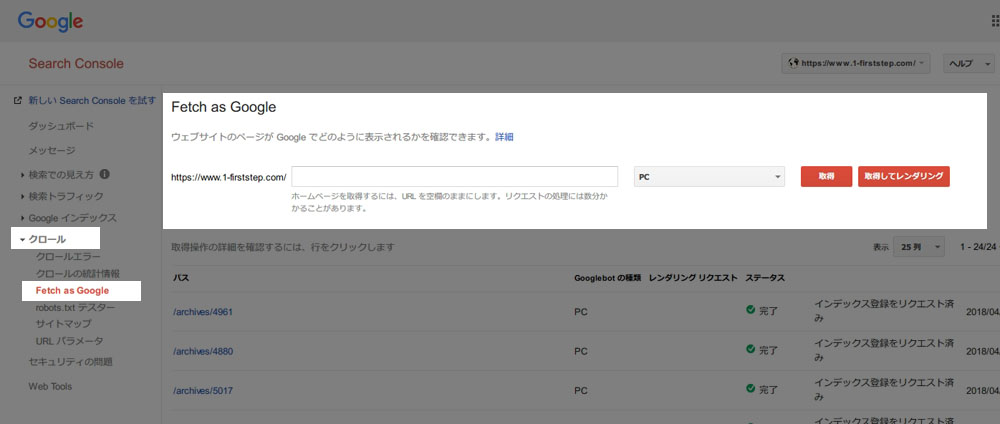Focus the URL path input field
Viewport: 1000px width, 424px height.
(454, 177)
